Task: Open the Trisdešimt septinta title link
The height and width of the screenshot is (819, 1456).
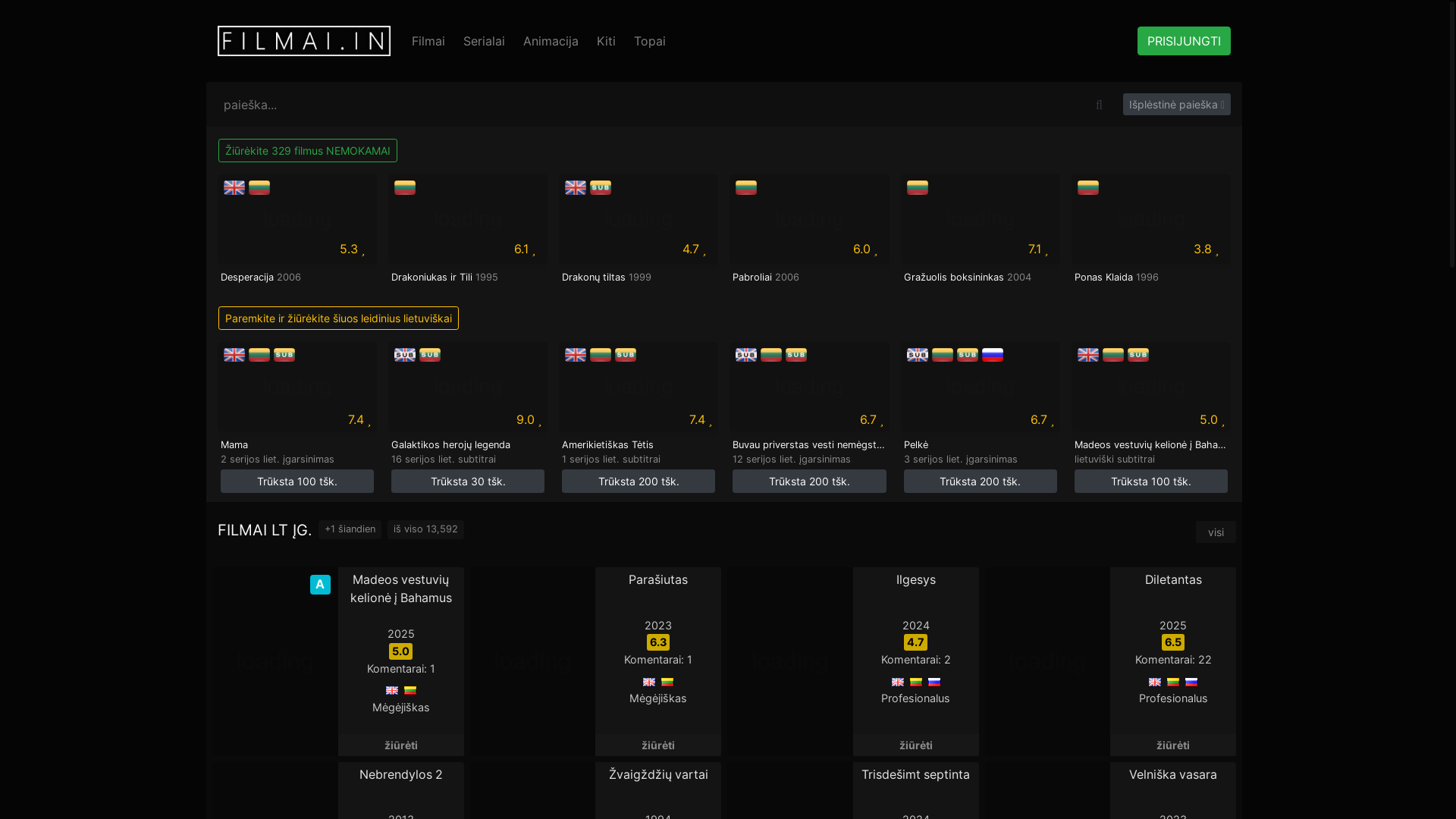Action: click(x=916, y=775)
